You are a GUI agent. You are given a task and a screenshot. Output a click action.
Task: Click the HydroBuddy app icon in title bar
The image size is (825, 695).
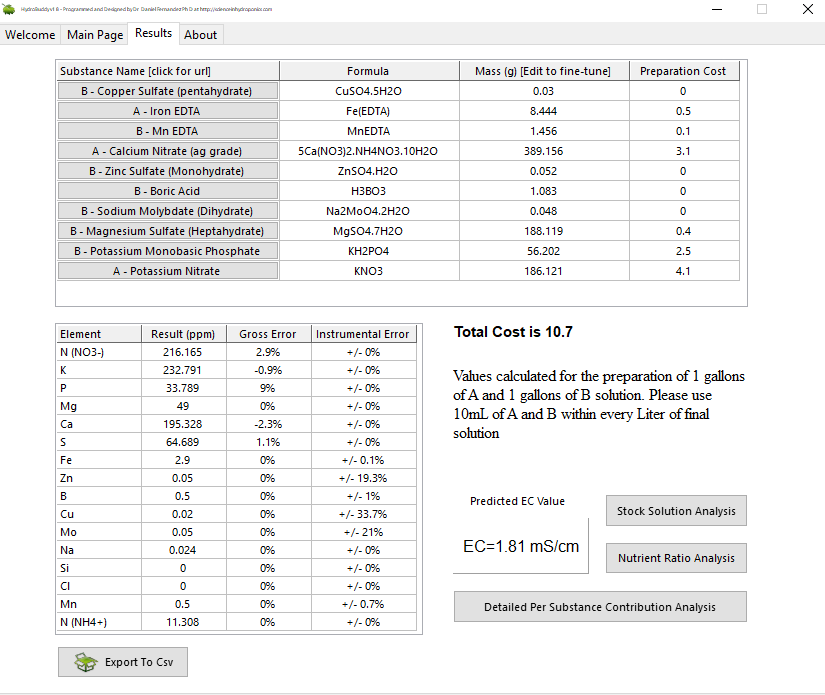point(9,9)
